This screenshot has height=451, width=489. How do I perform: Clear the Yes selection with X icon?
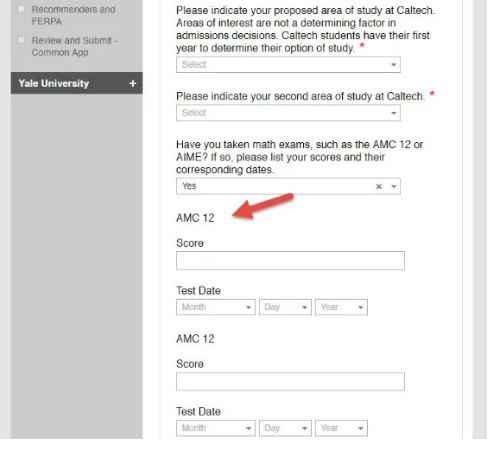point(379,186)
